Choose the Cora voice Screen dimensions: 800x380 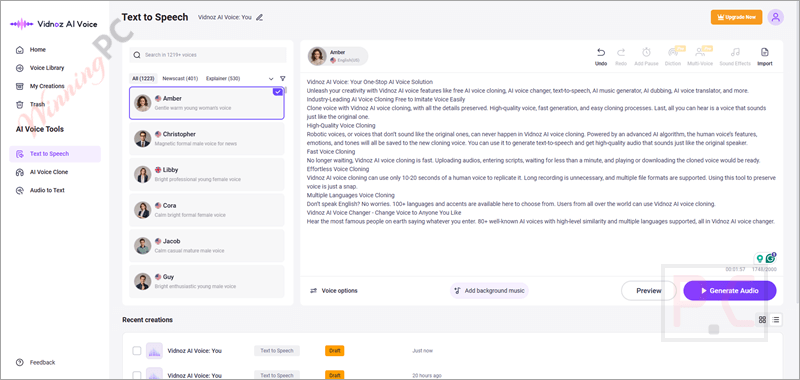click(207, 210)
